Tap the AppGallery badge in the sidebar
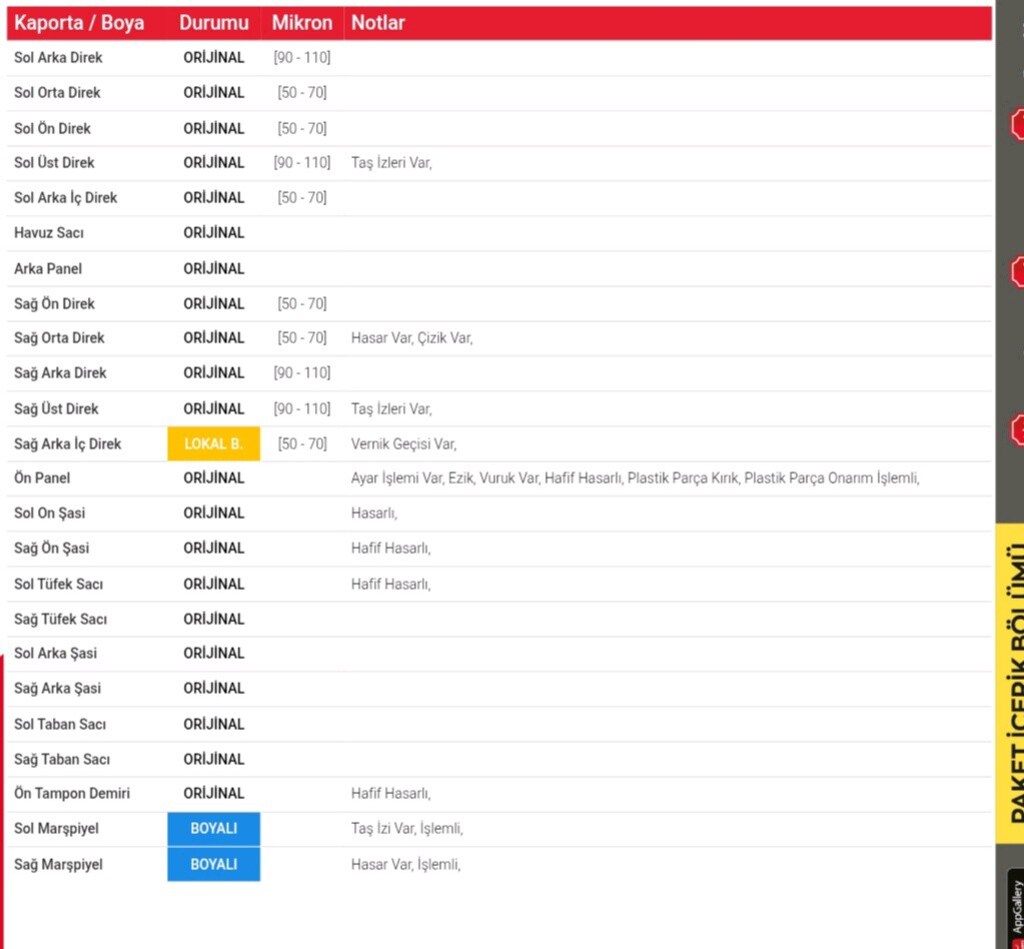Viewport: 1024px width, 949px height. pyautogui.click(x=1016, y=909)
